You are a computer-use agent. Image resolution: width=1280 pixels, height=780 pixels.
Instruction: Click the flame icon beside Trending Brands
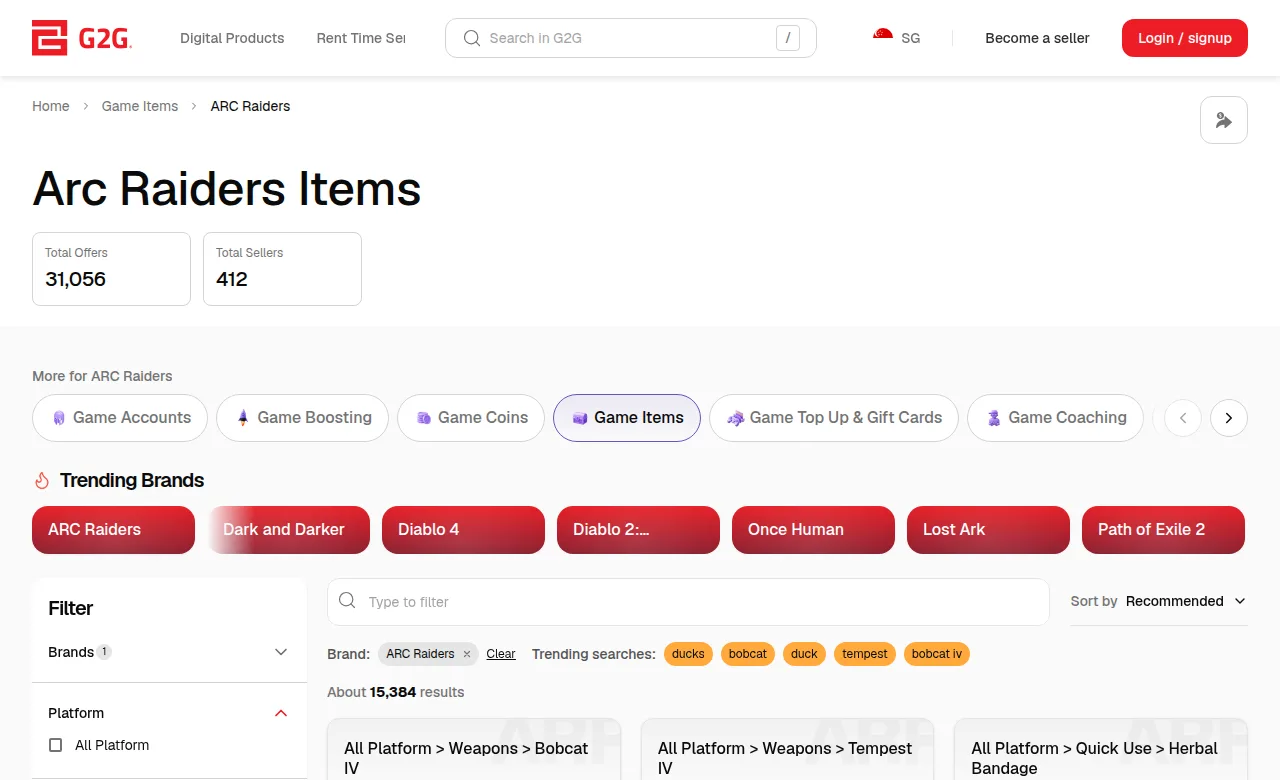click(42, 481)
